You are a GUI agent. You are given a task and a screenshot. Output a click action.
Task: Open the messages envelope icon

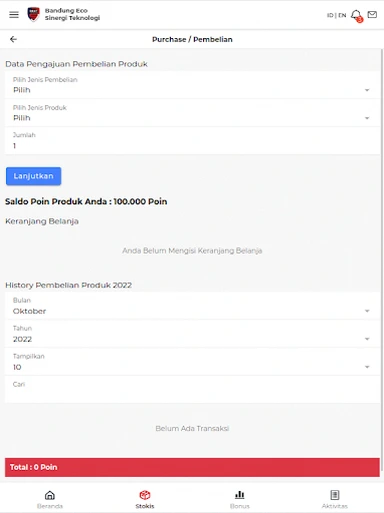[x=372, y=15]
